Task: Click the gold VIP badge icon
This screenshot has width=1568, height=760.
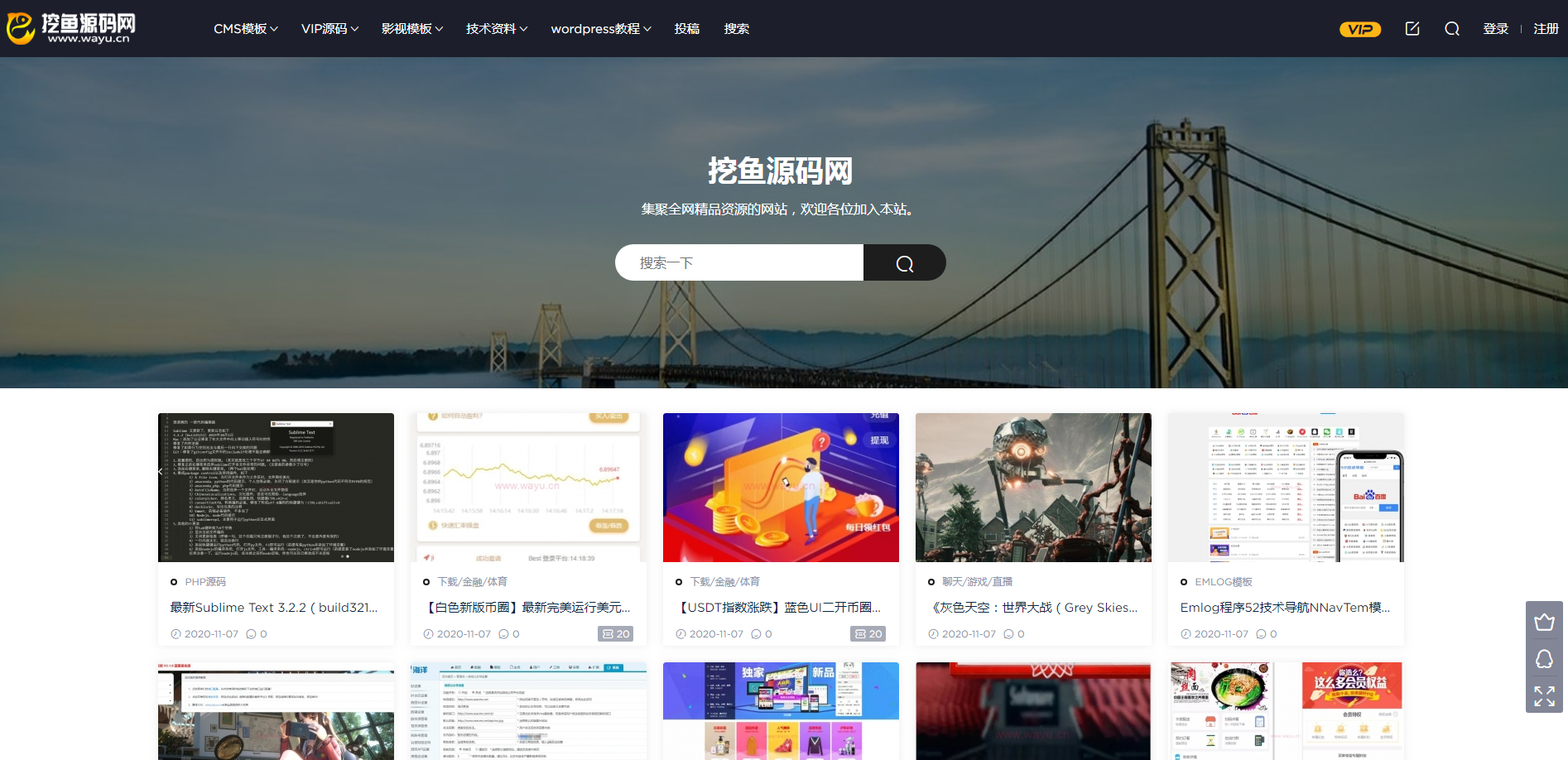Action: pyautogui.click(x=1359, y=29)
